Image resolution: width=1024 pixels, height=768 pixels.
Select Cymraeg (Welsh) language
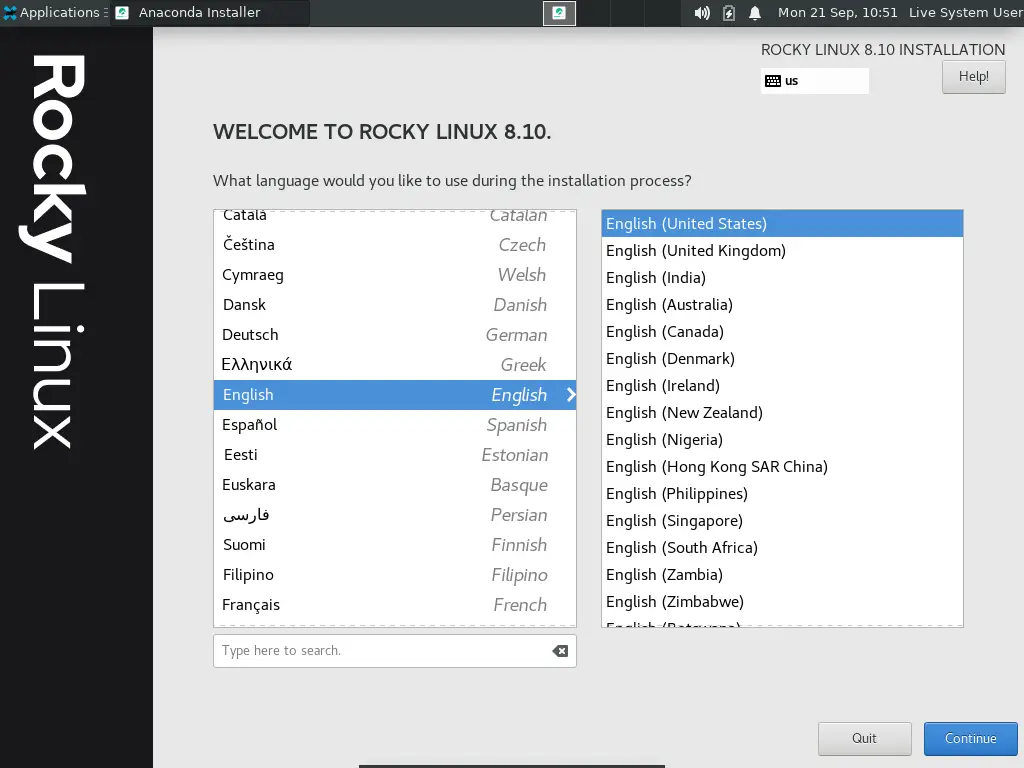point(394,275)
